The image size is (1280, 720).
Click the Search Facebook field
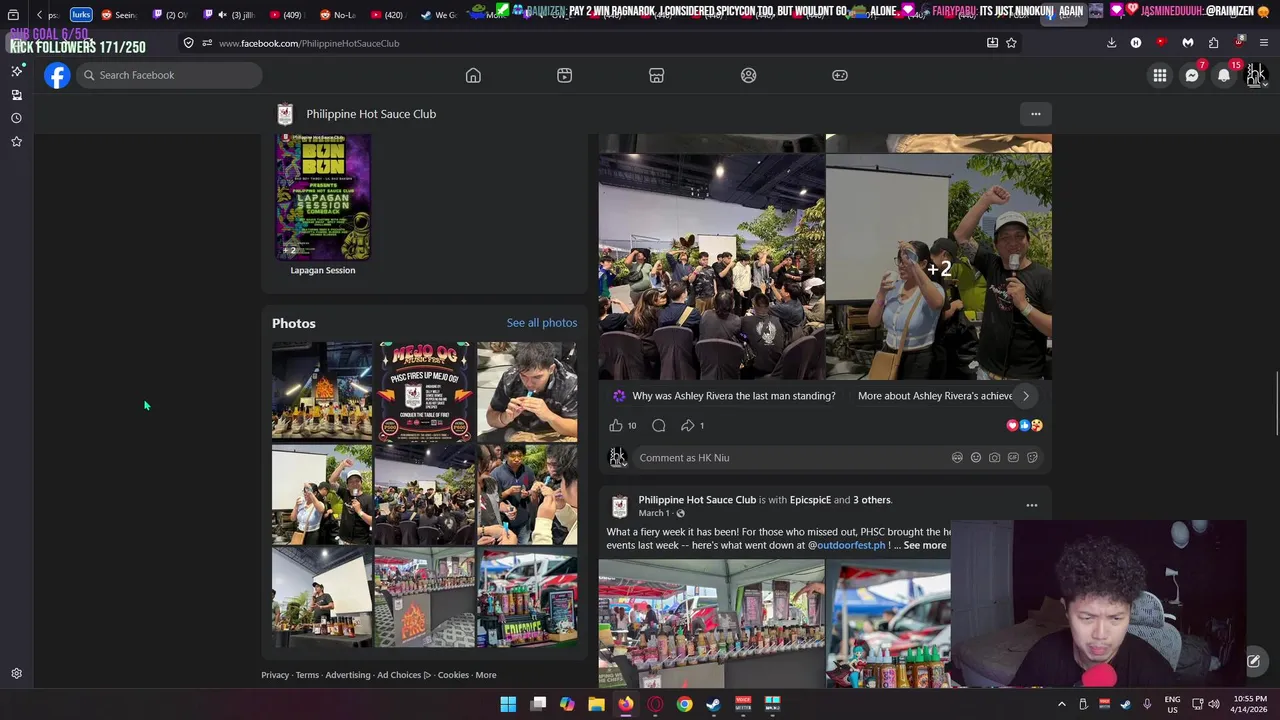[169, 75]
